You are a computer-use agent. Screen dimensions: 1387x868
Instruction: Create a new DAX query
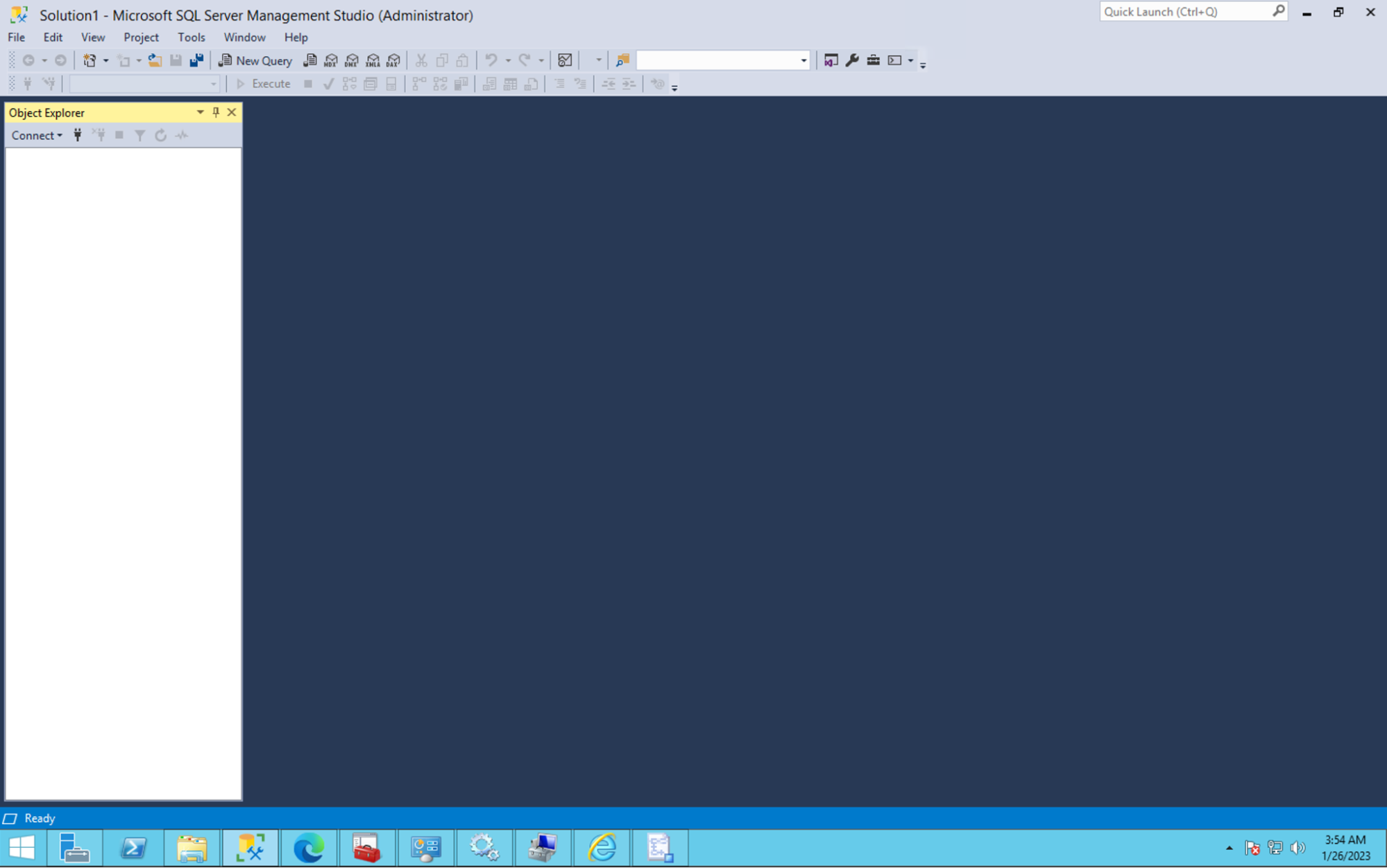point(393,60)
